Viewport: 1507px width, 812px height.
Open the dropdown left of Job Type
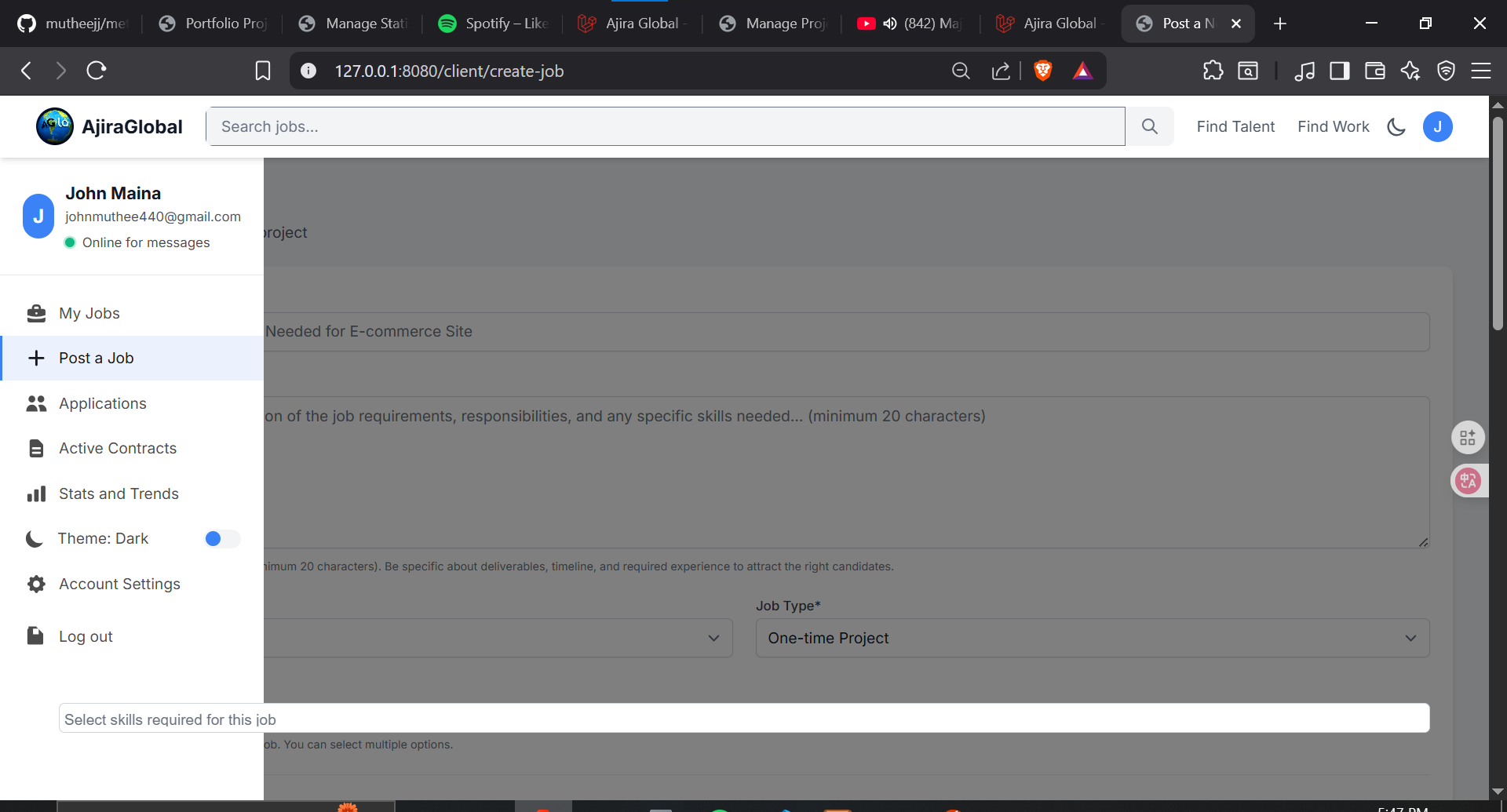pos(498,638)
